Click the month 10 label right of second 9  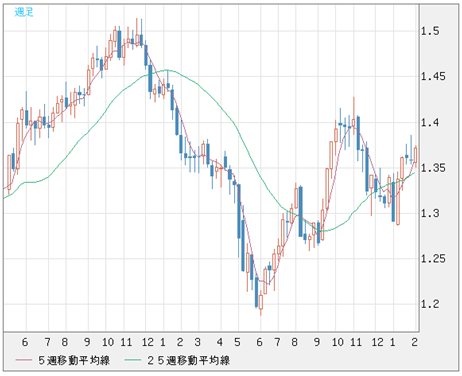point(337,342)
